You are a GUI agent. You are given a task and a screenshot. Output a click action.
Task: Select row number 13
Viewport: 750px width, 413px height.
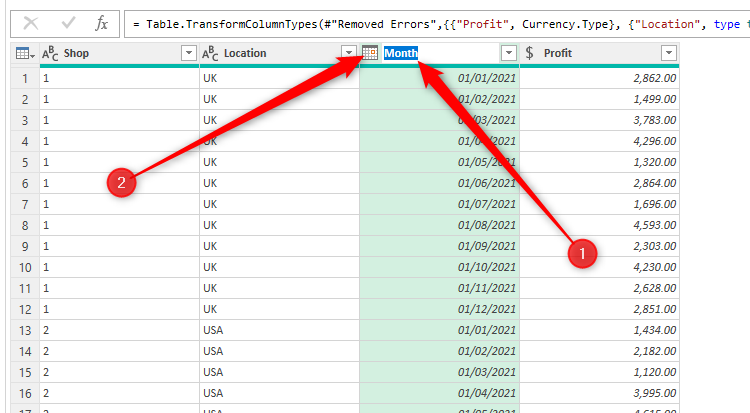tap(25, 330)
